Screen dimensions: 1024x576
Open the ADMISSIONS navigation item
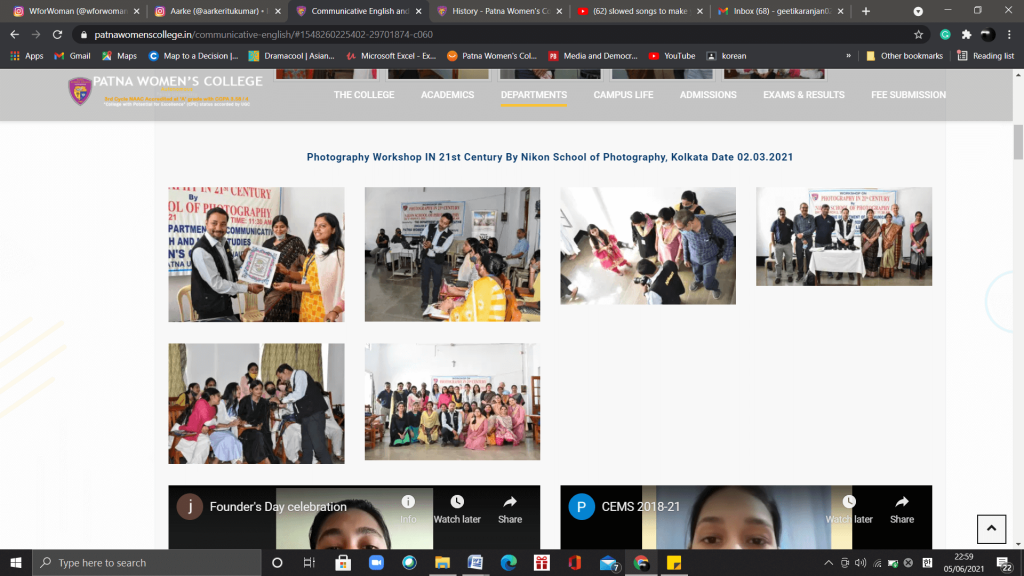tap(708, 95)
